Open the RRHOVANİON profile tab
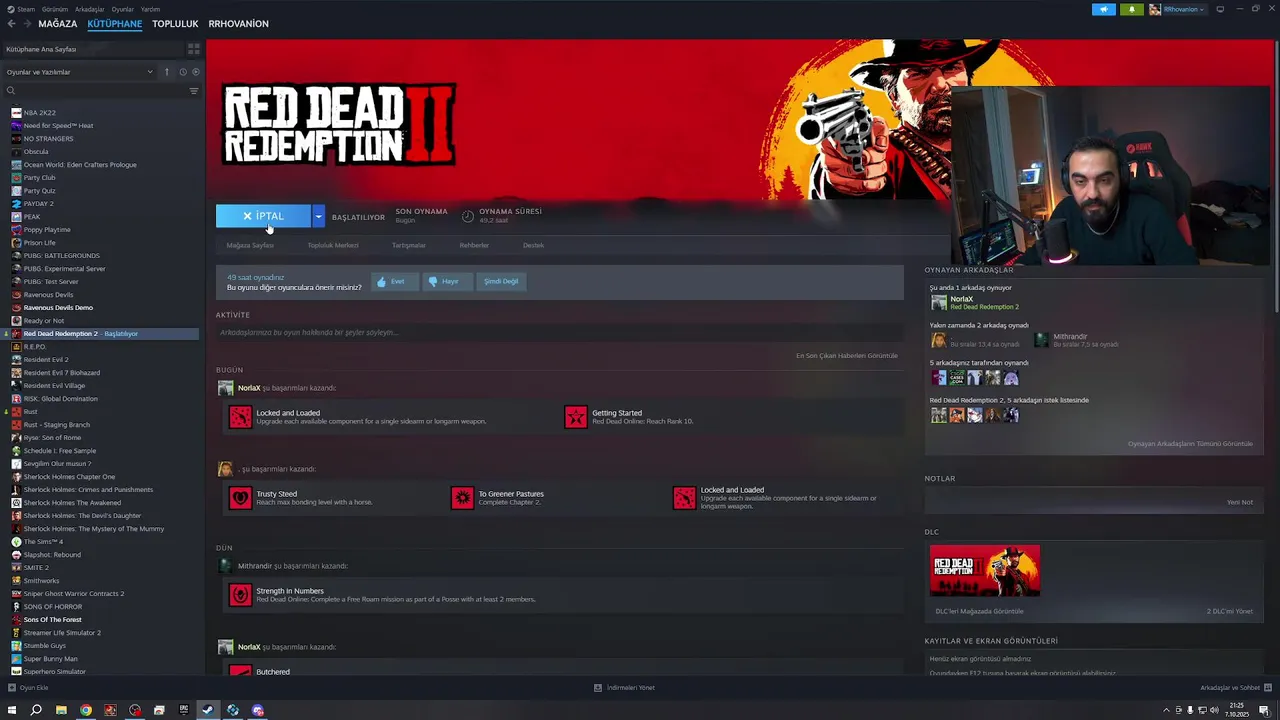The width and height of the screenshot is (1280, 720). click(x=238, y=24)
